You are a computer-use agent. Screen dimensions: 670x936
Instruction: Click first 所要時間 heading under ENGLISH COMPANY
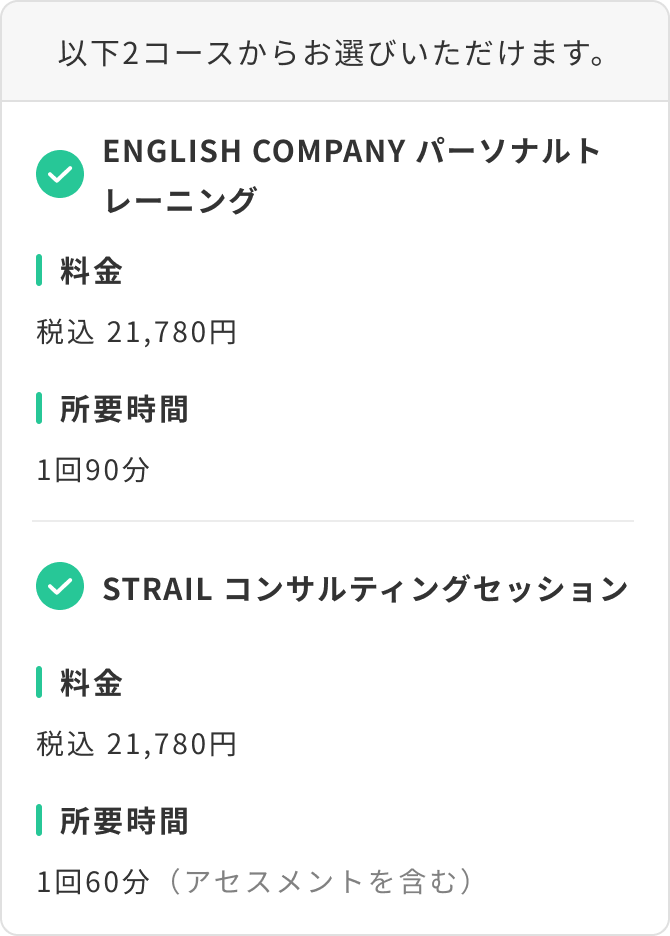(x=124, y=409)
